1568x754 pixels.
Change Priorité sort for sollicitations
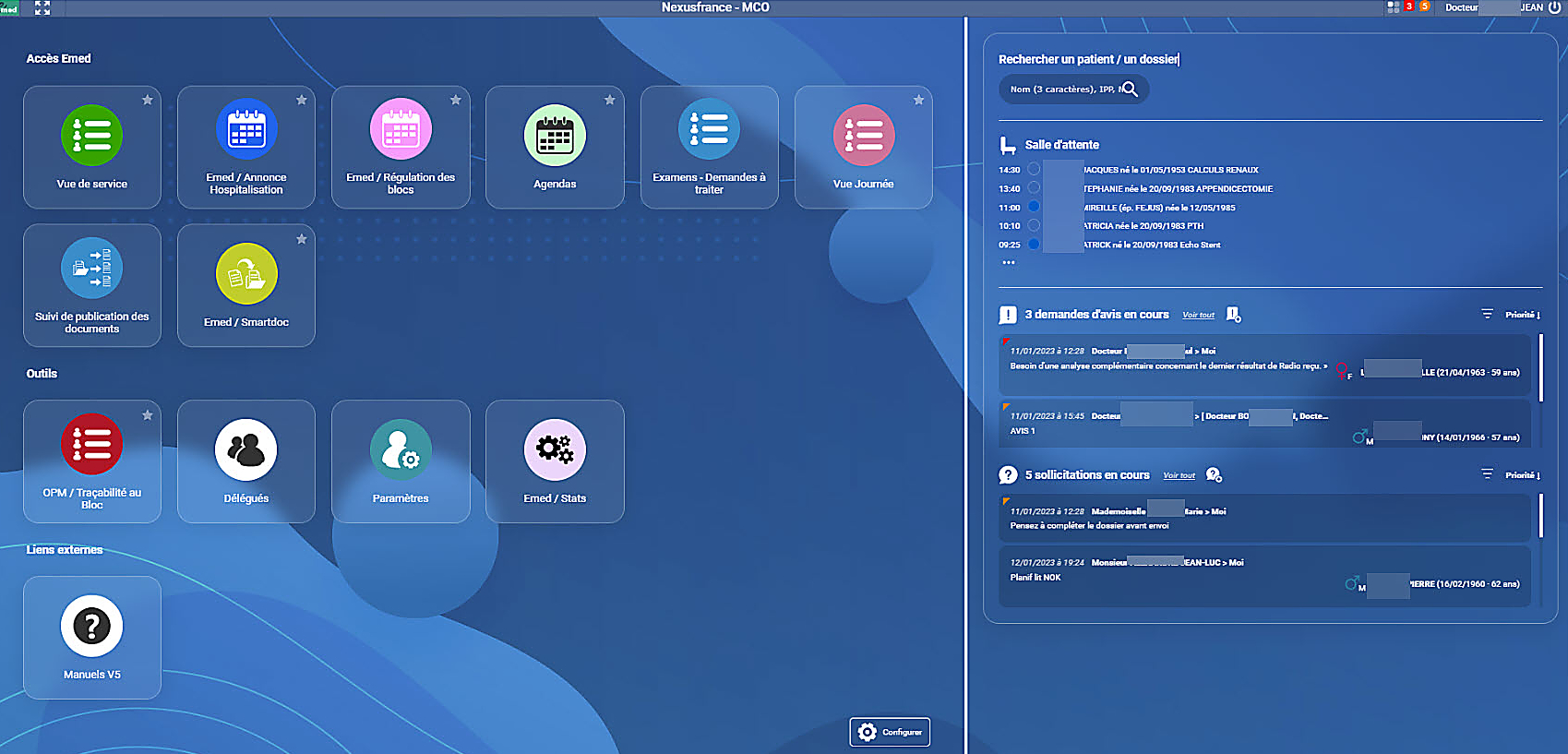[x=1522, y=475]
